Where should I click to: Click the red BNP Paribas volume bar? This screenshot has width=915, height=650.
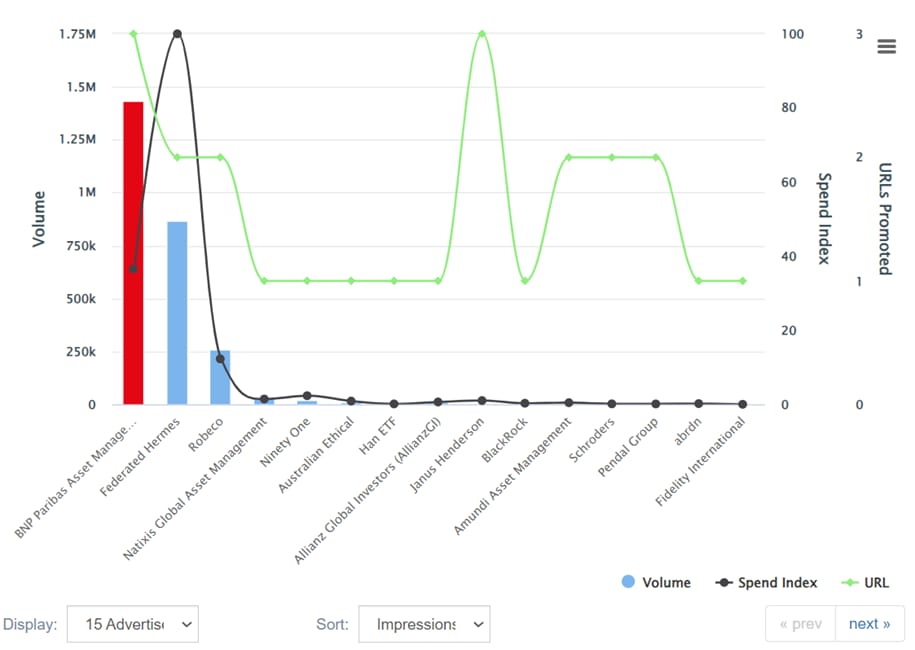tap(133, 253)
